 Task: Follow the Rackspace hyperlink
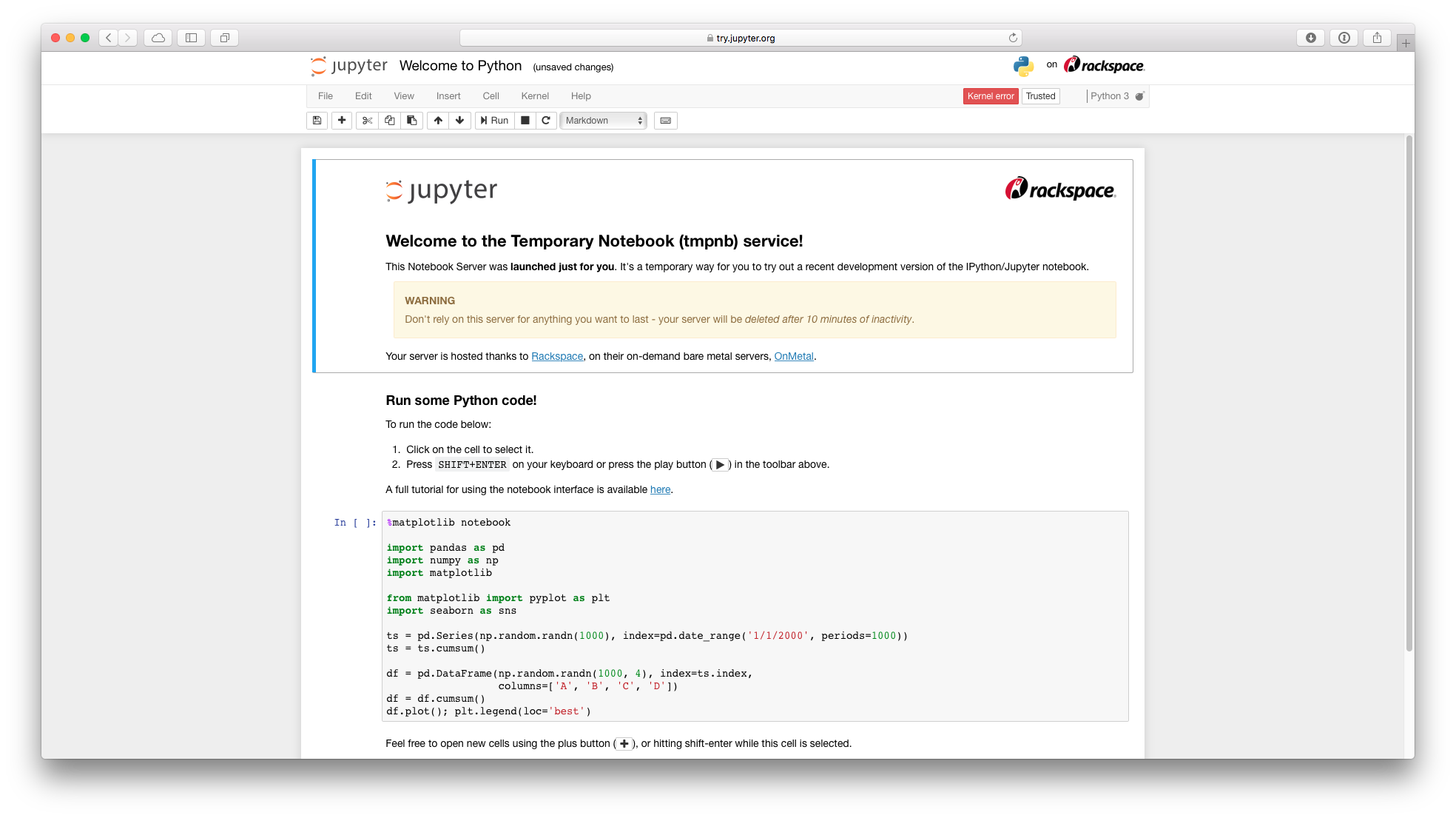(557, 357)
